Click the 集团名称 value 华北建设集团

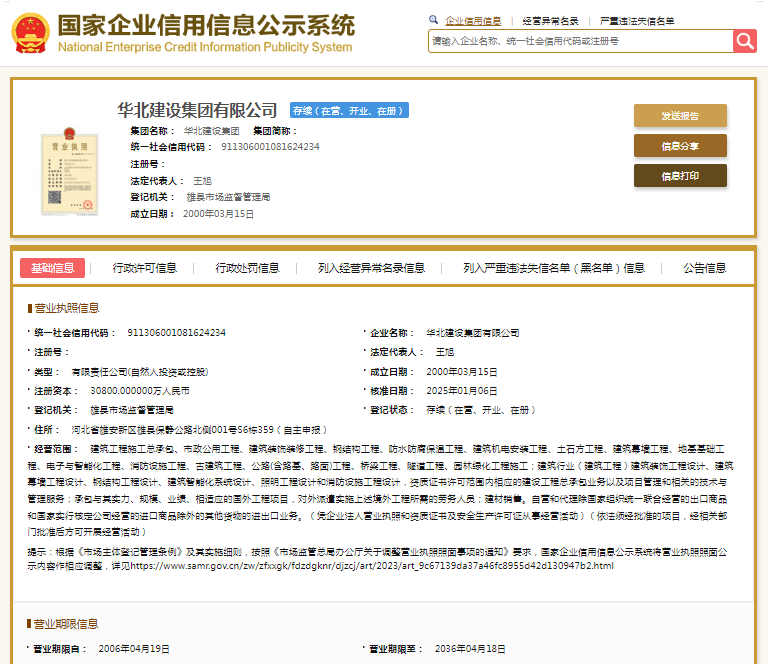(212, 131)
